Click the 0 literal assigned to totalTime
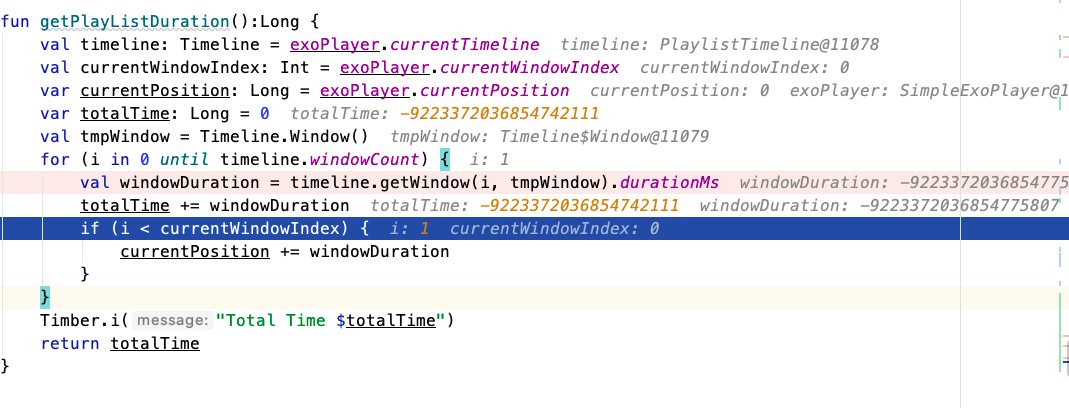The height and width of the screenshot is (408, 1069). click(265, 113)
